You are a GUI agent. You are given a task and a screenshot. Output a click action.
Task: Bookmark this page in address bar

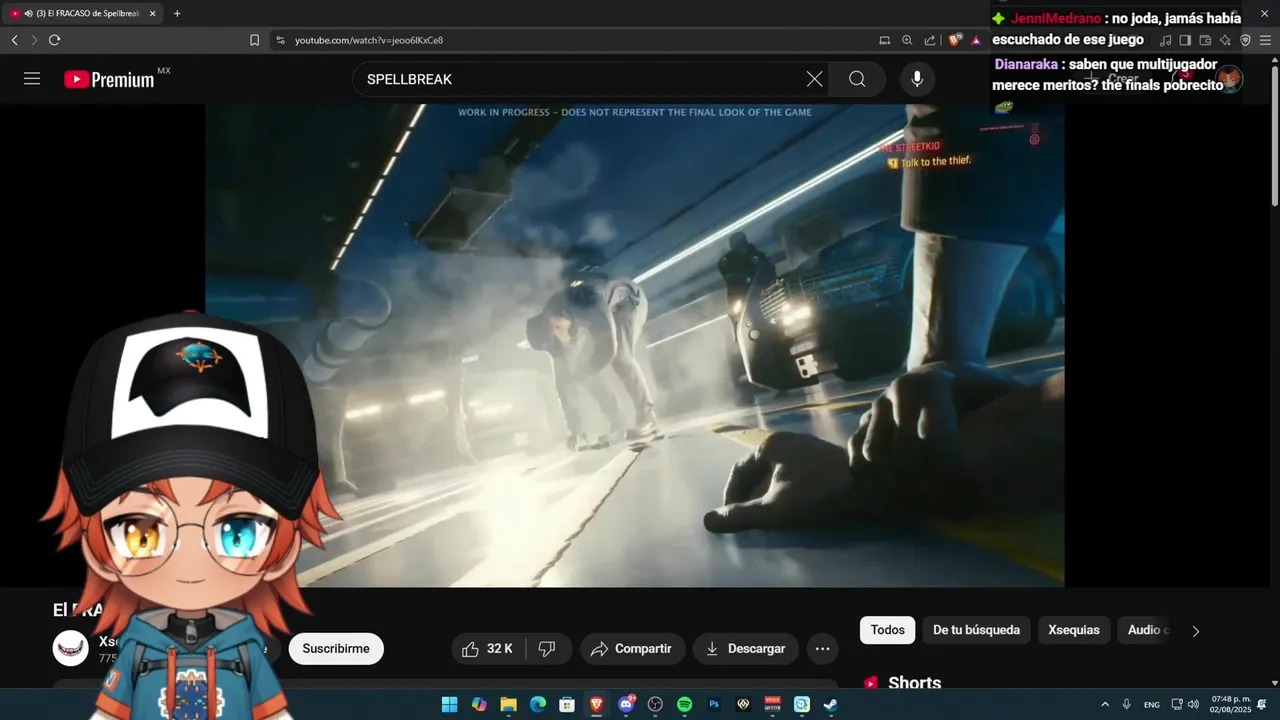pyautogui.click(x=254, y=40)
